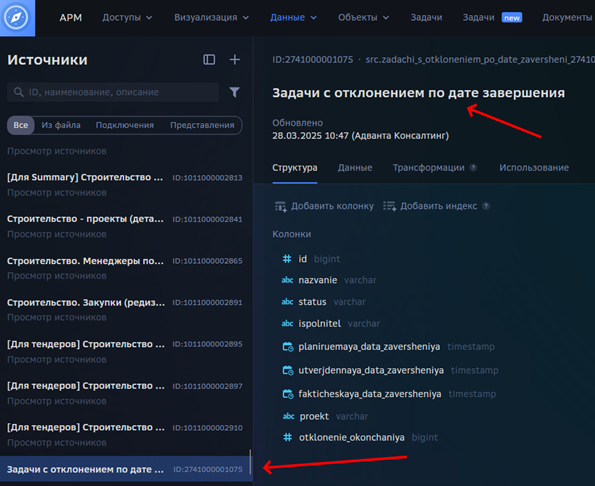The width and height of the screenshot is (595, 486).
Task: Add a new source with plus icon
Action: click(x=235, y=60)
